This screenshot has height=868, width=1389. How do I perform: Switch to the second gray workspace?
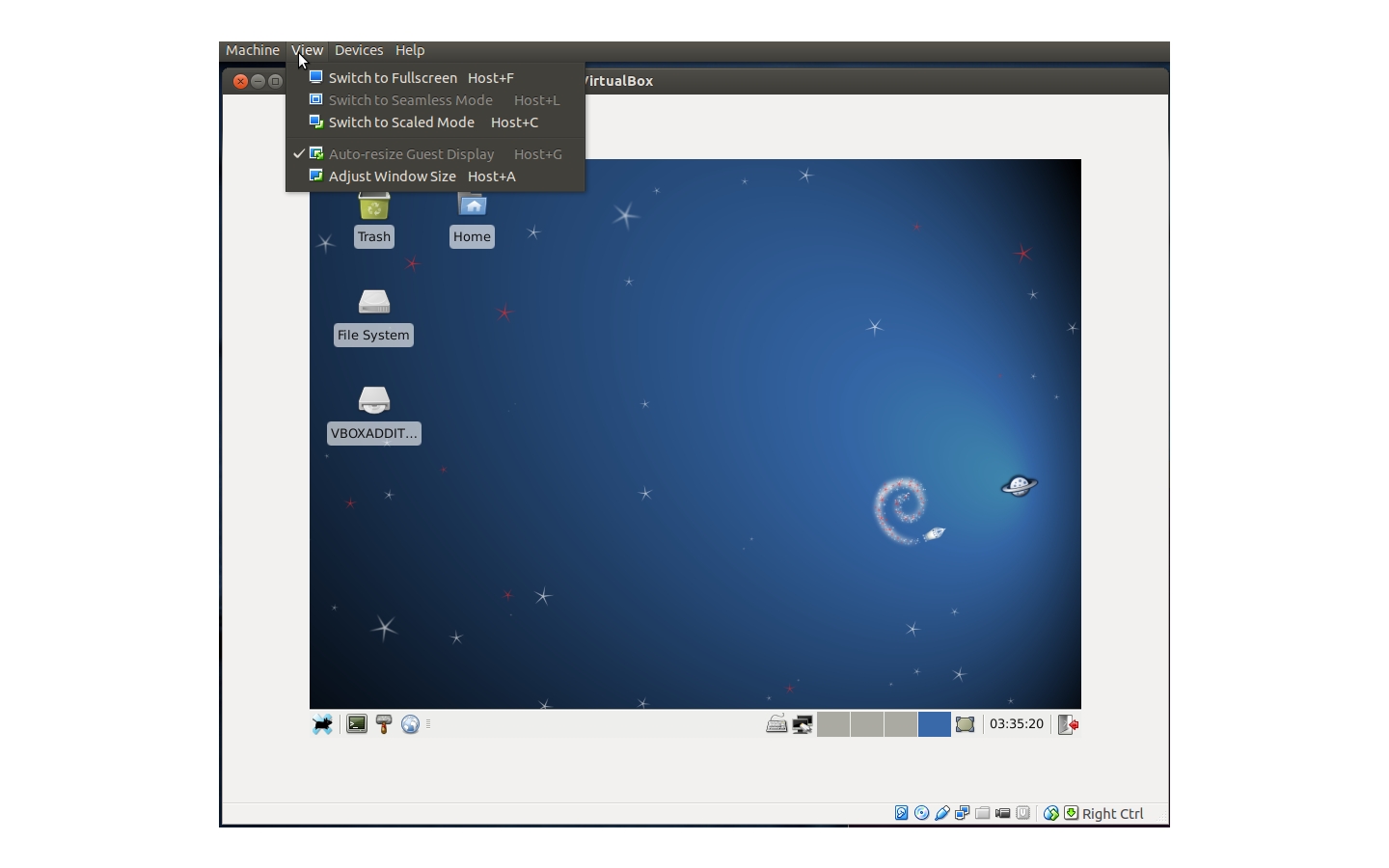pos(867,724)
